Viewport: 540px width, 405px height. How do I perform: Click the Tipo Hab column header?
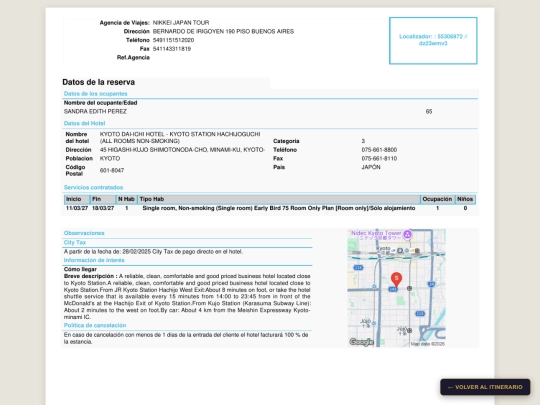(x=279, y=199)
